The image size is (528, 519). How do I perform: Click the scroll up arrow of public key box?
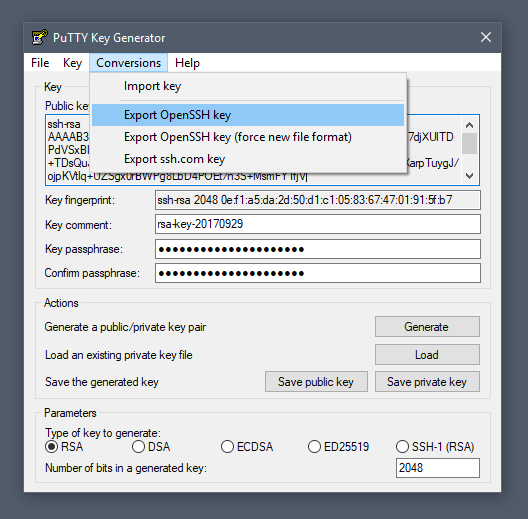point(469,125)
